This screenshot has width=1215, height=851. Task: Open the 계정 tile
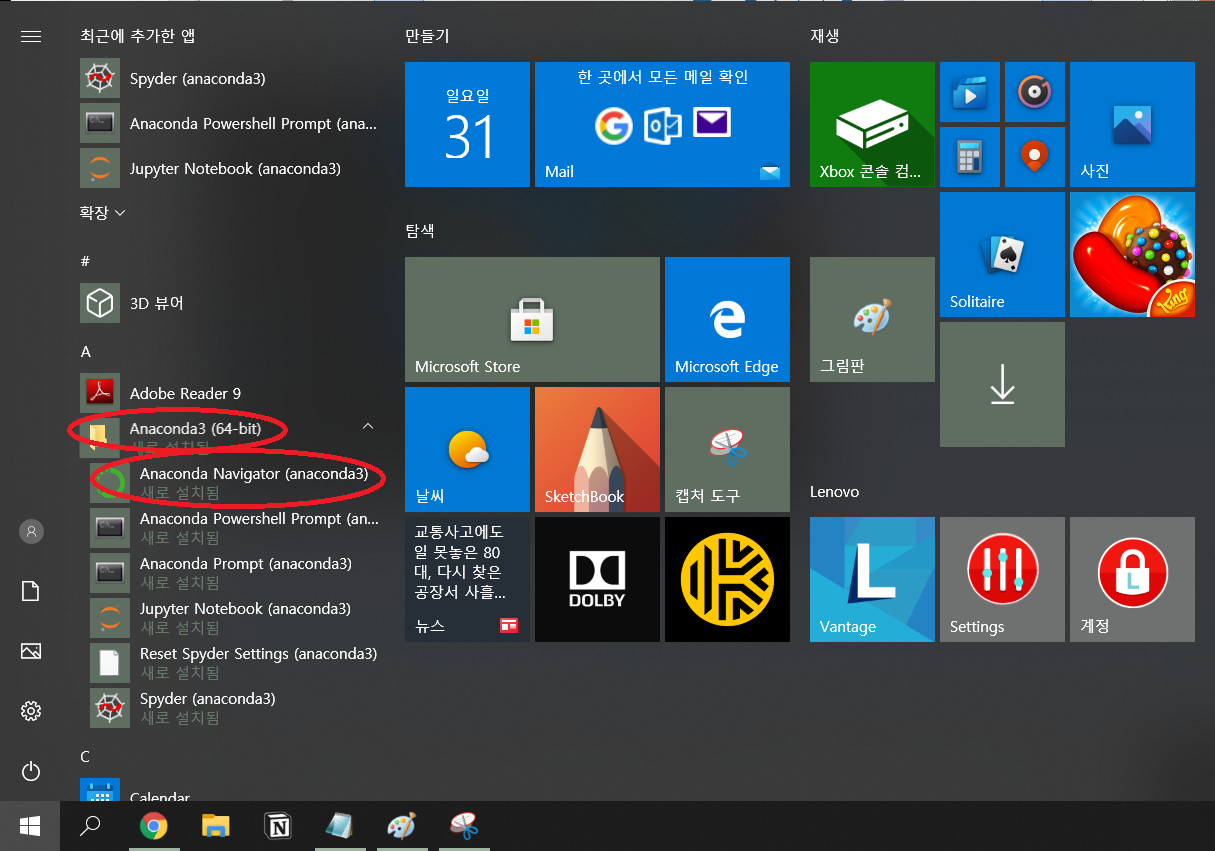[1132, 579]
